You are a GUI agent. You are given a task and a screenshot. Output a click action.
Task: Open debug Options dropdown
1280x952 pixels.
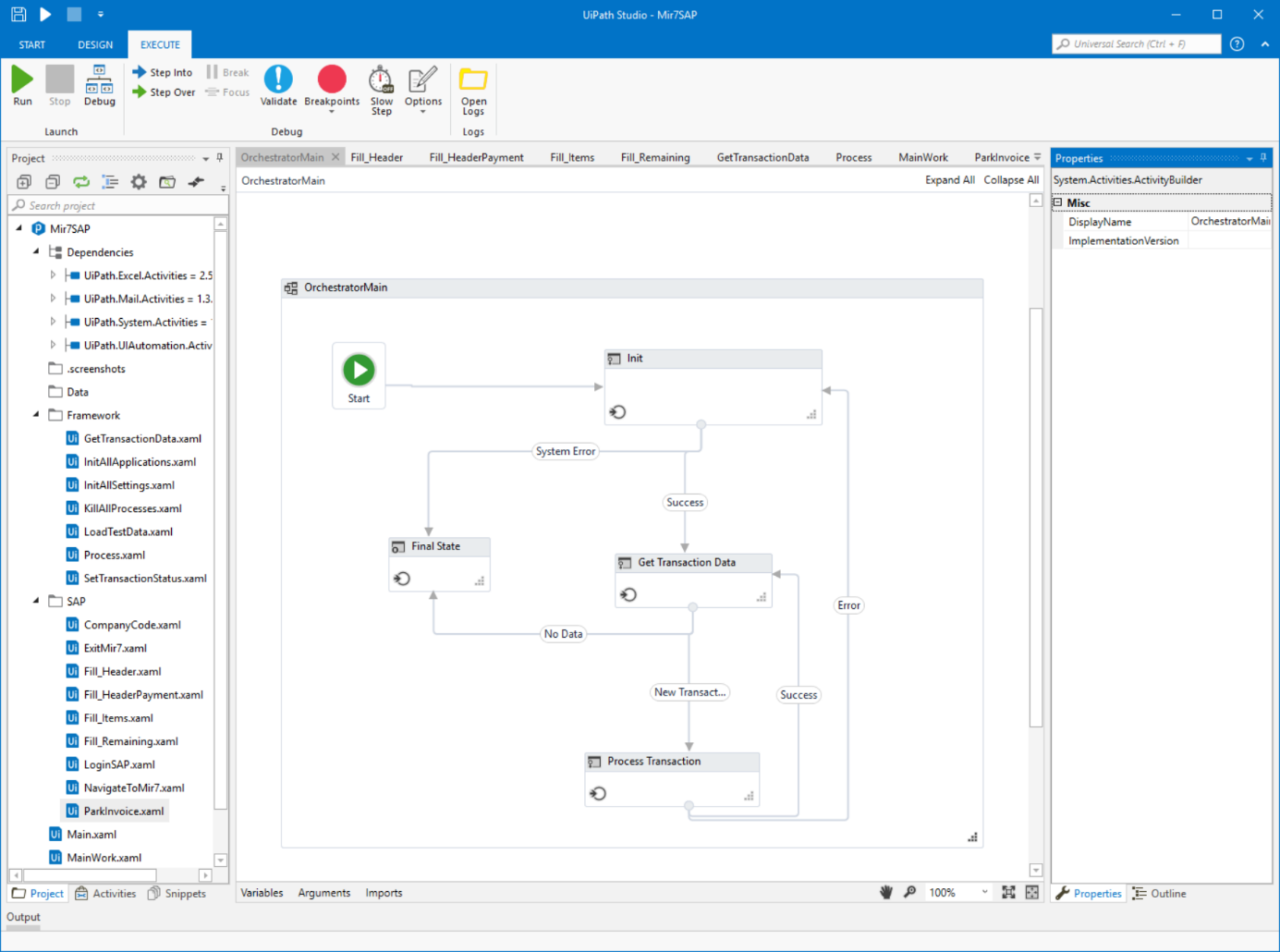click(x=423, y=90)
